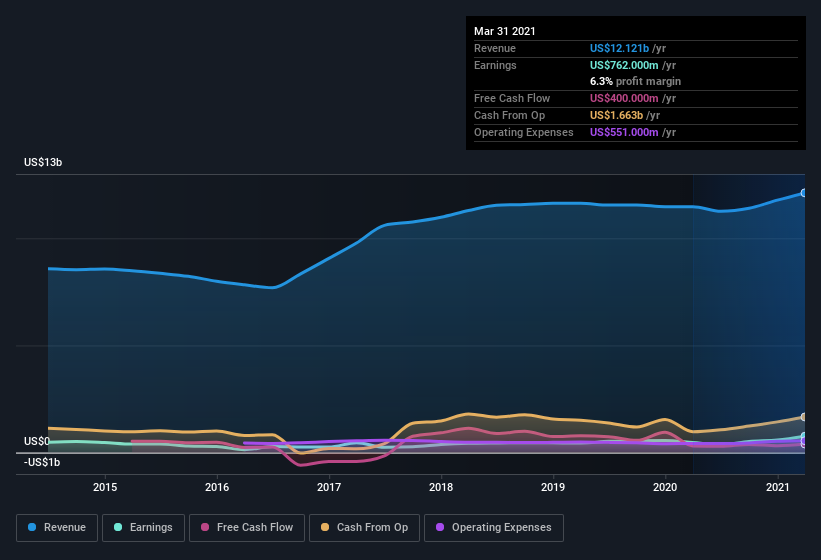Click the US$13b y-axis label
821x560 pixels.
tap(43, 162)
